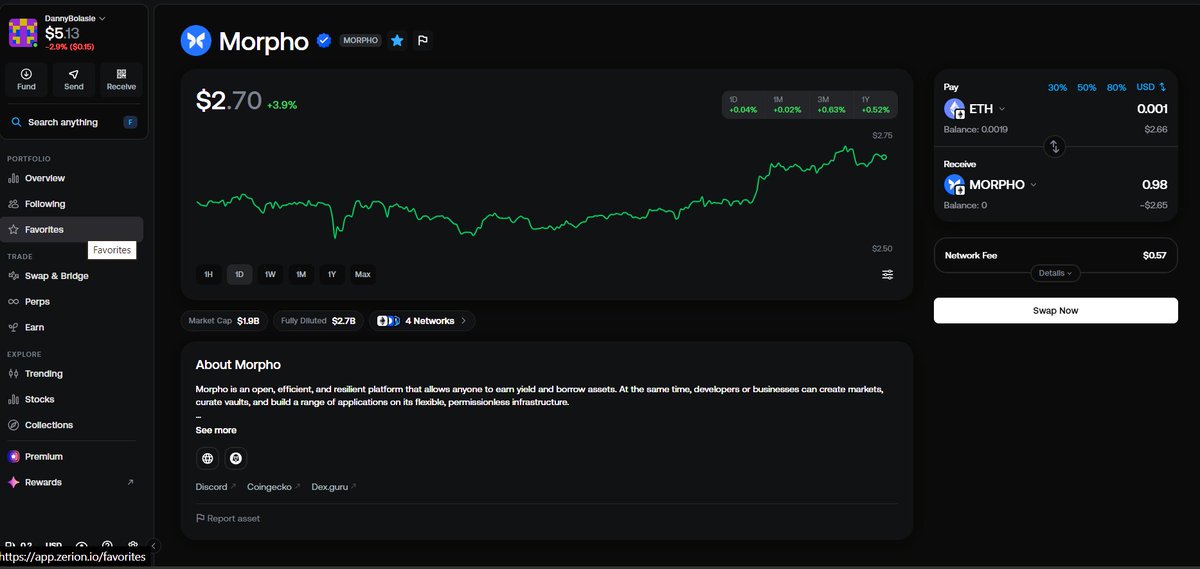Click the Rewards external link arrow
The width and height of the screenshot is (1200, 569).
click(130, 482)
